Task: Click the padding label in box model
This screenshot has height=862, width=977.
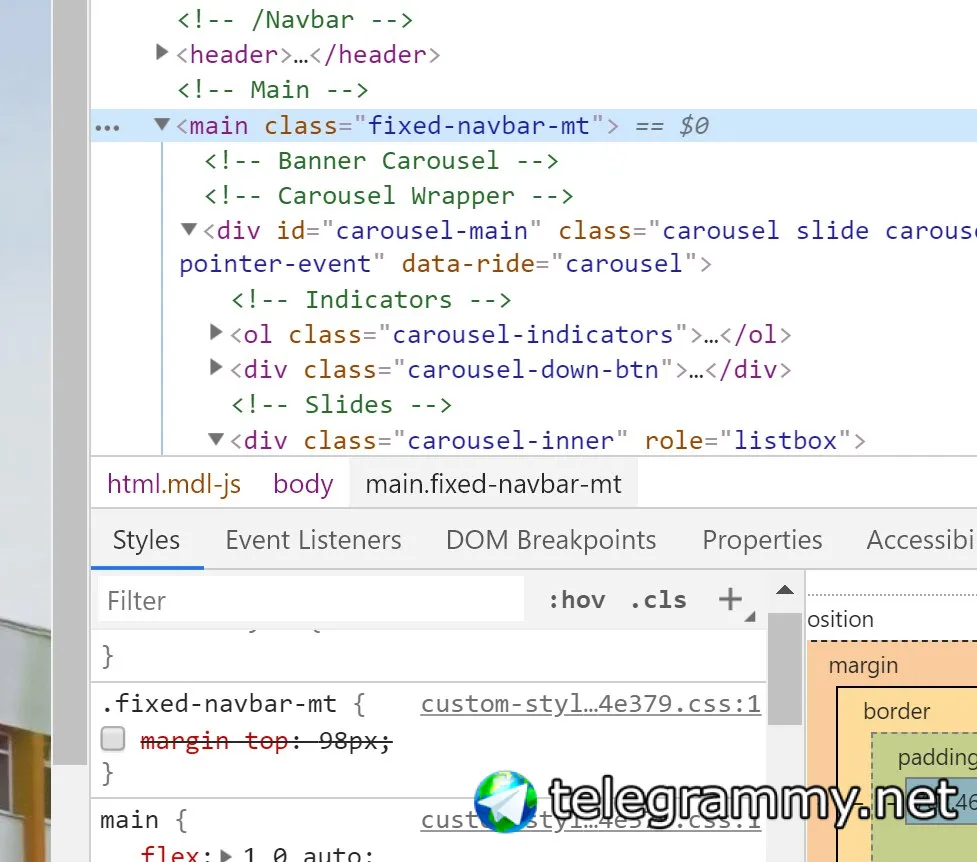Action: click(x=937, y=757)
